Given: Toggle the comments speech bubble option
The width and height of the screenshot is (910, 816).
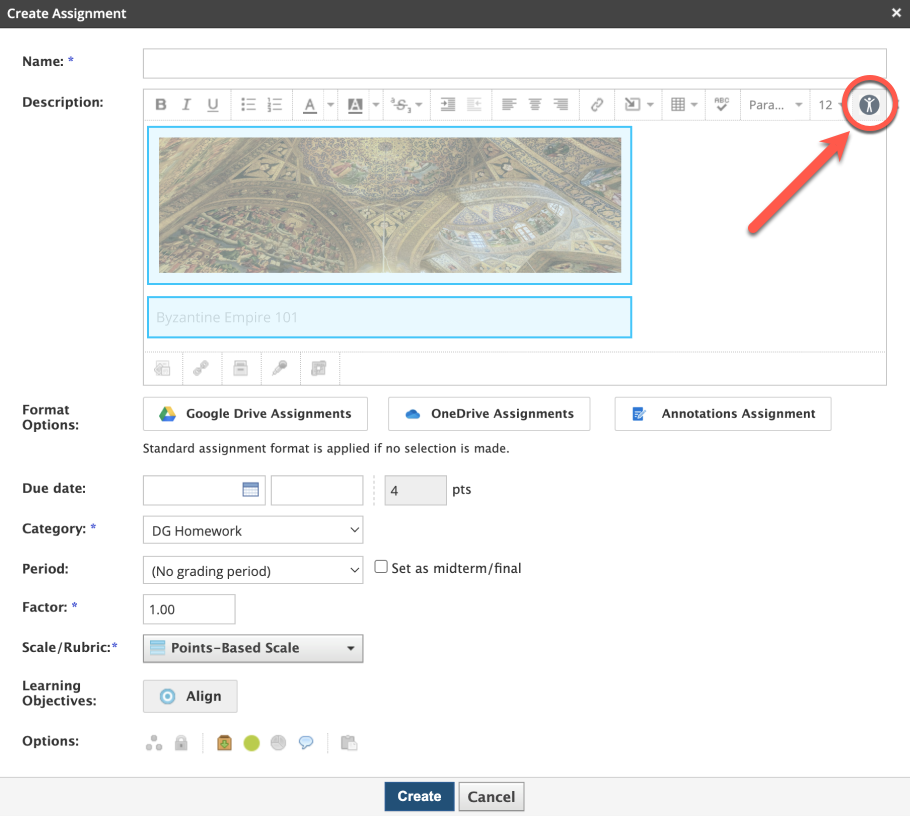Looking at the screenshot, I should (x=306, y=743).
